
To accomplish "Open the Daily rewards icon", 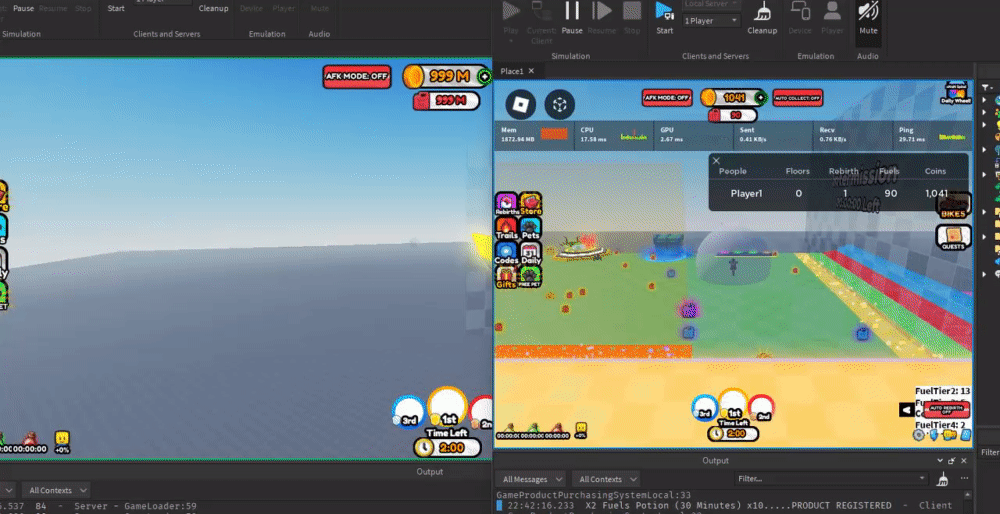I will (x=531, y=253).
